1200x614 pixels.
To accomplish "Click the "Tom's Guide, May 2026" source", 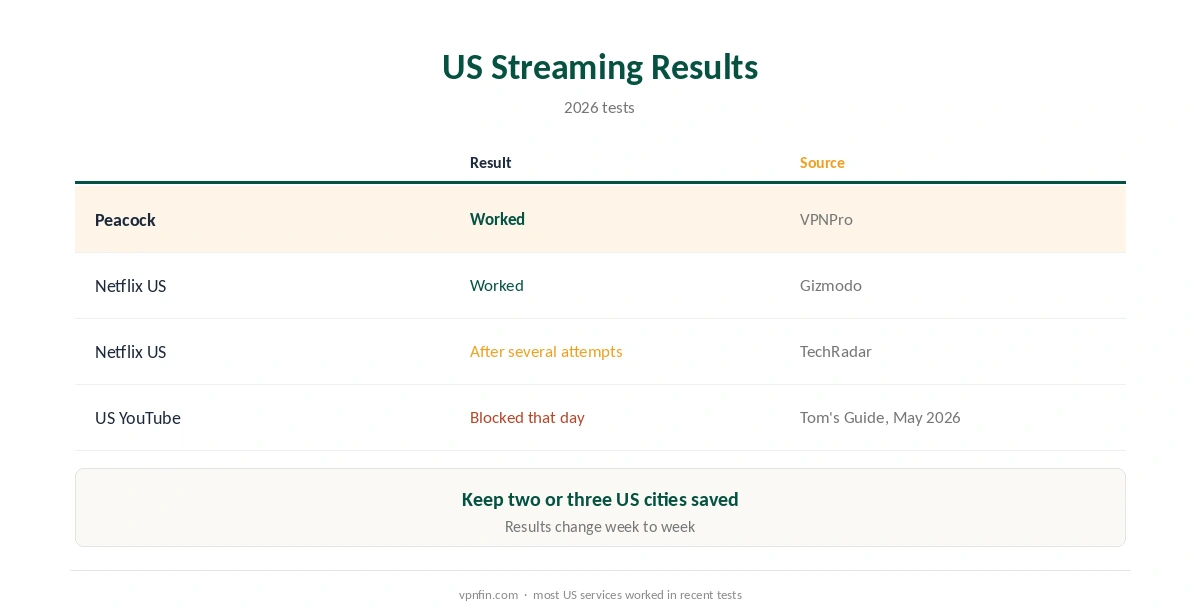I will coord(880,417).
